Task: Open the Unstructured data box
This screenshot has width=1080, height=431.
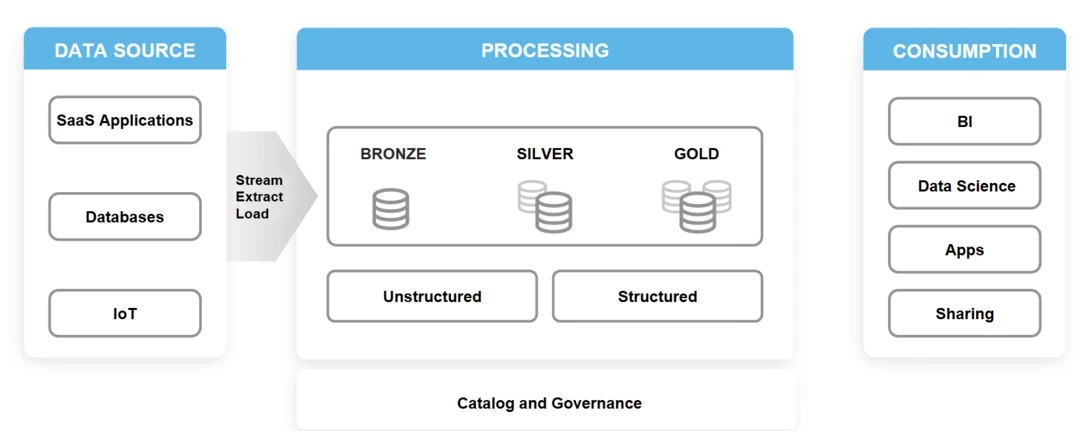Action: [432, 296]
